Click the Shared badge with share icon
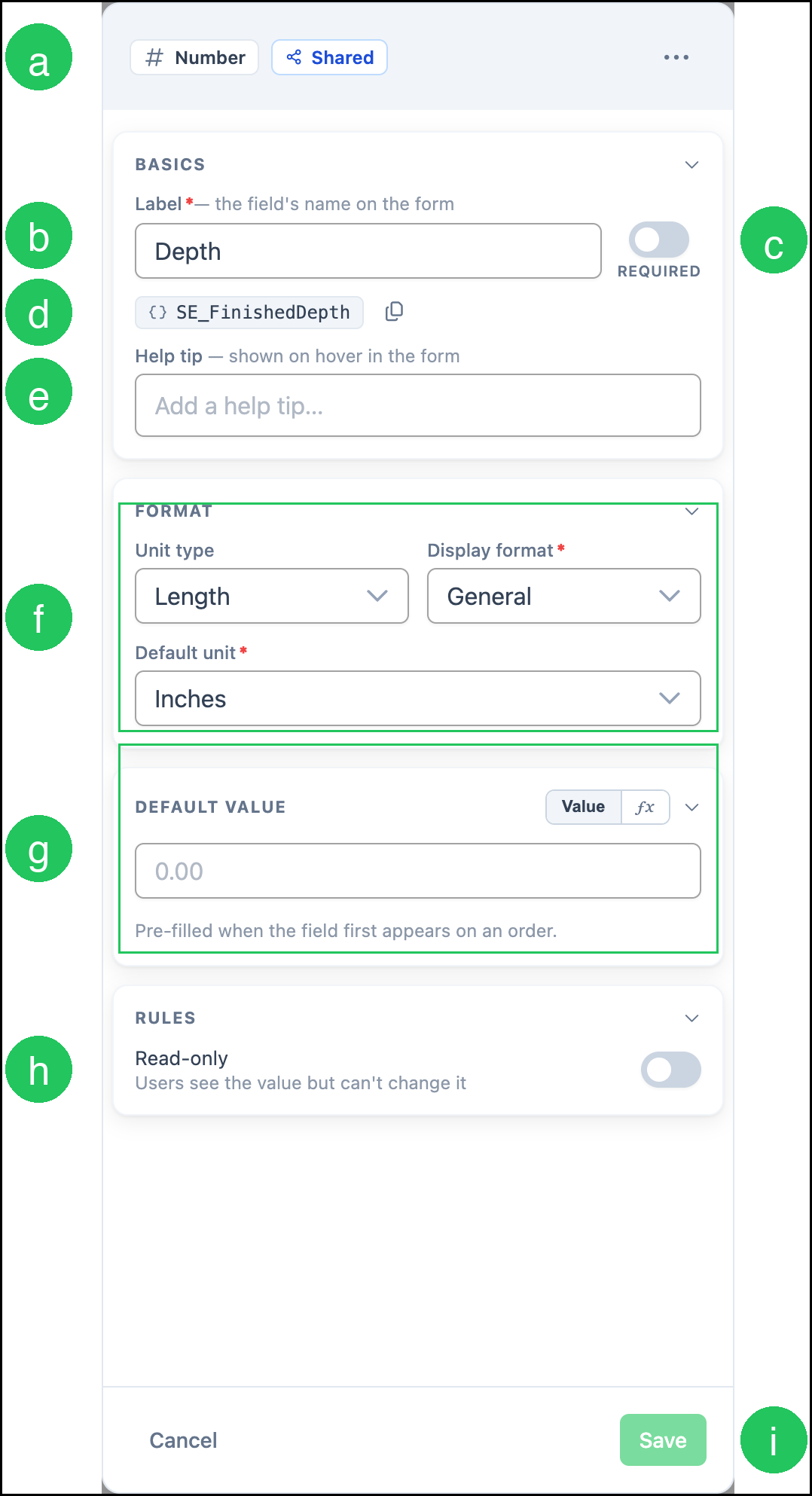Screen dimensions: 812x1496 [329, 57]
